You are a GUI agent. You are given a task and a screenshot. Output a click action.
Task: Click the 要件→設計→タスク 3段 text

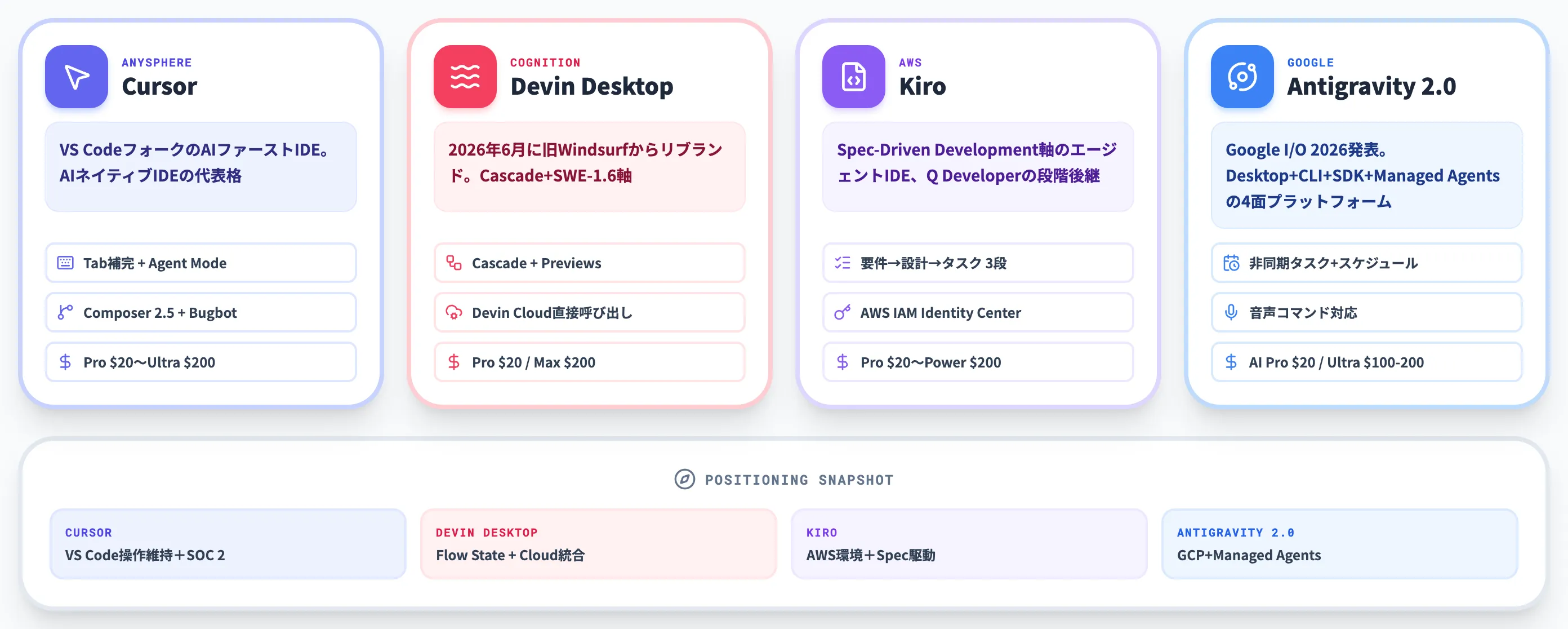pyautogui.click(x=933, y=263)
